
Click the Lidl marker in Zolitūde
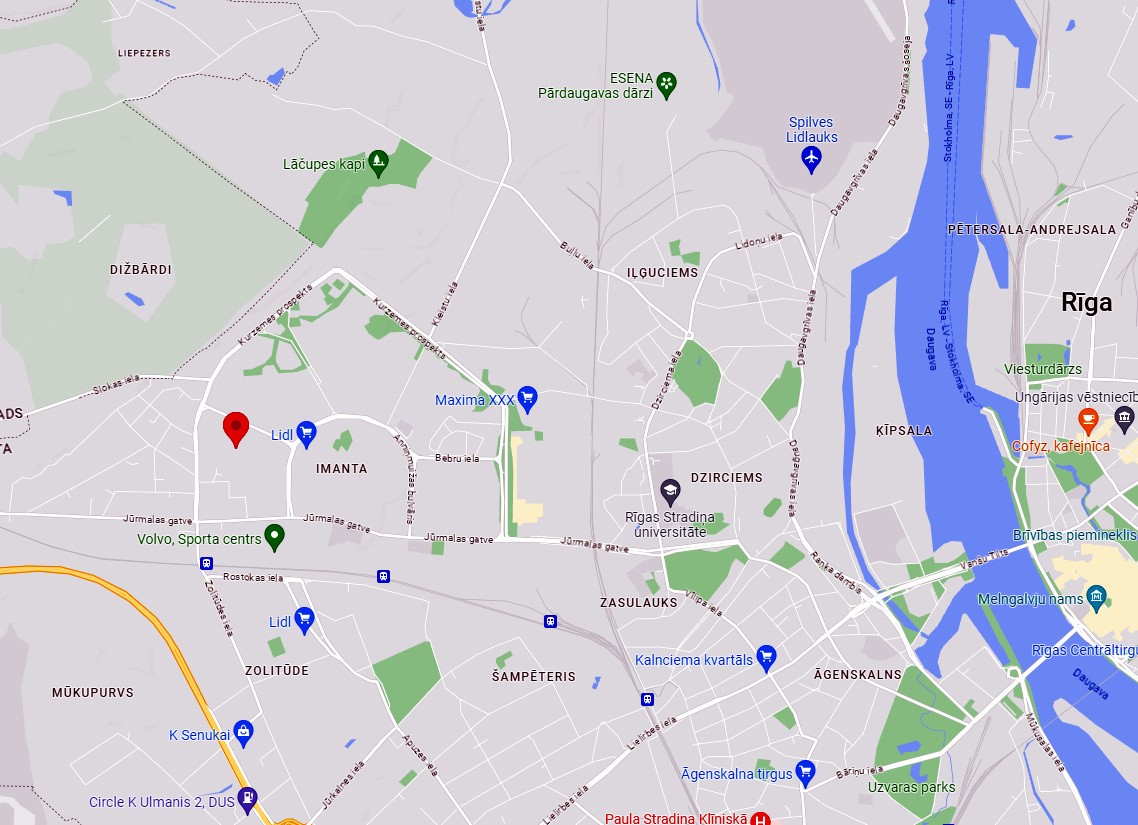pyautogui.click(x=304, y=621)
